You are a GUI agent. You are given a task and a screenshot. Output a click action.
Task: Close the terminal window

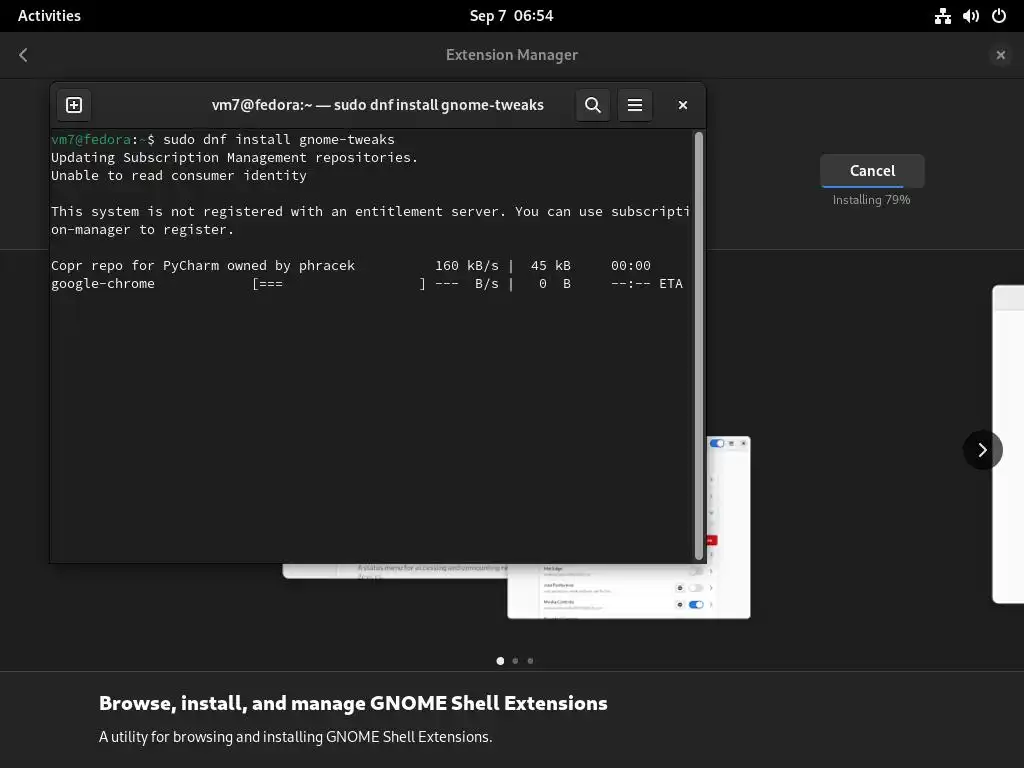click(682, 105)
